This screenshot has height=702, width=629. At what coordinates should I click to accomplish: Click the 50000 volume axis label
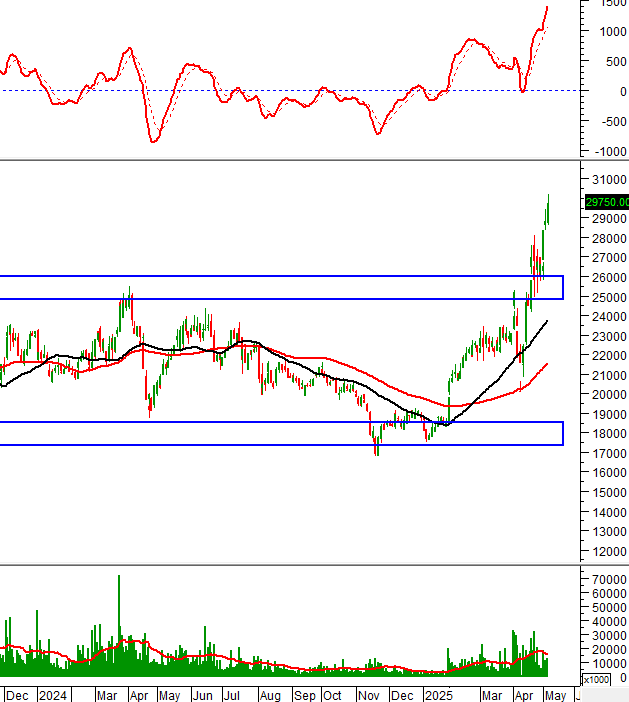(x=609, y=608)
